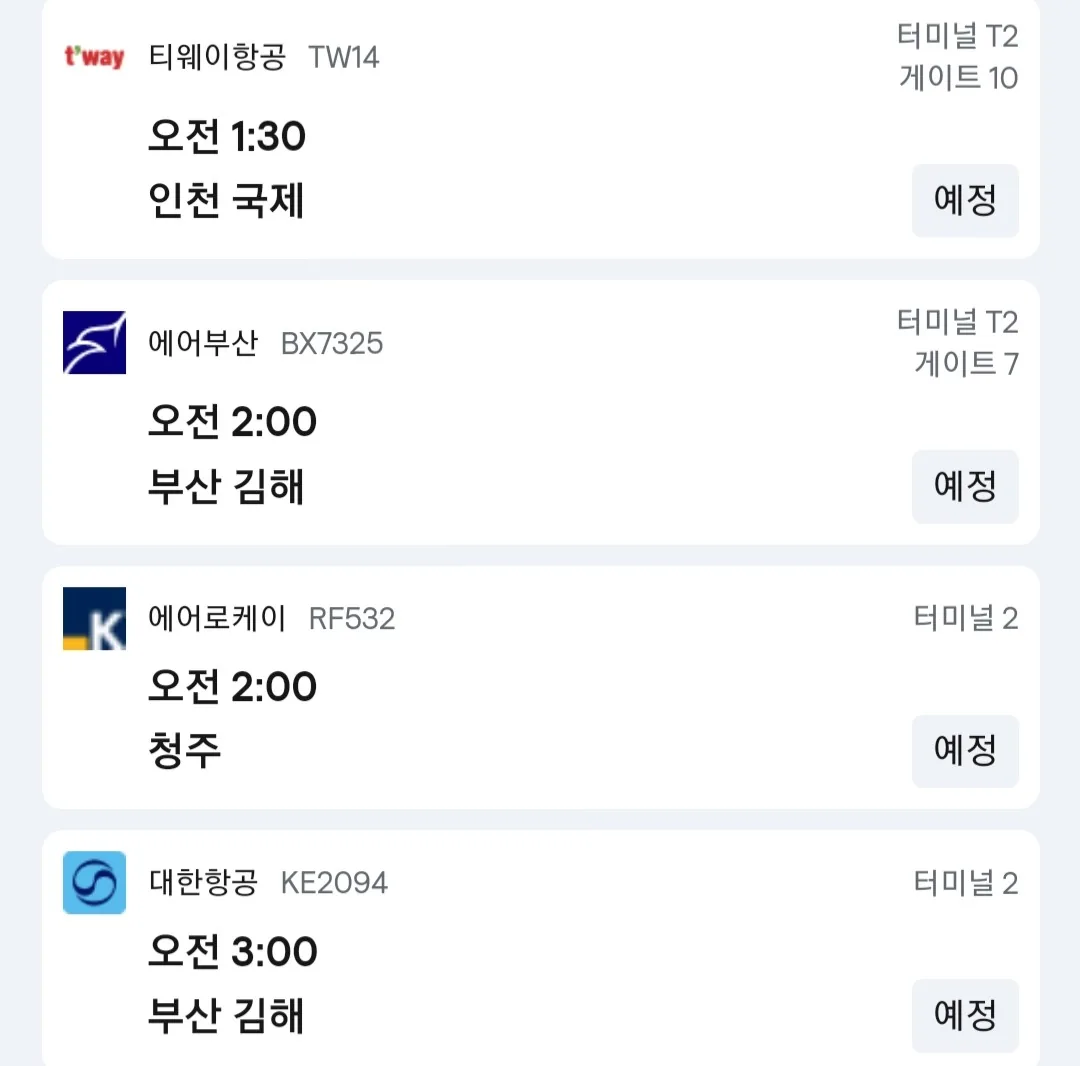Tap 터미널 T2 게이트 7 info

957,342
